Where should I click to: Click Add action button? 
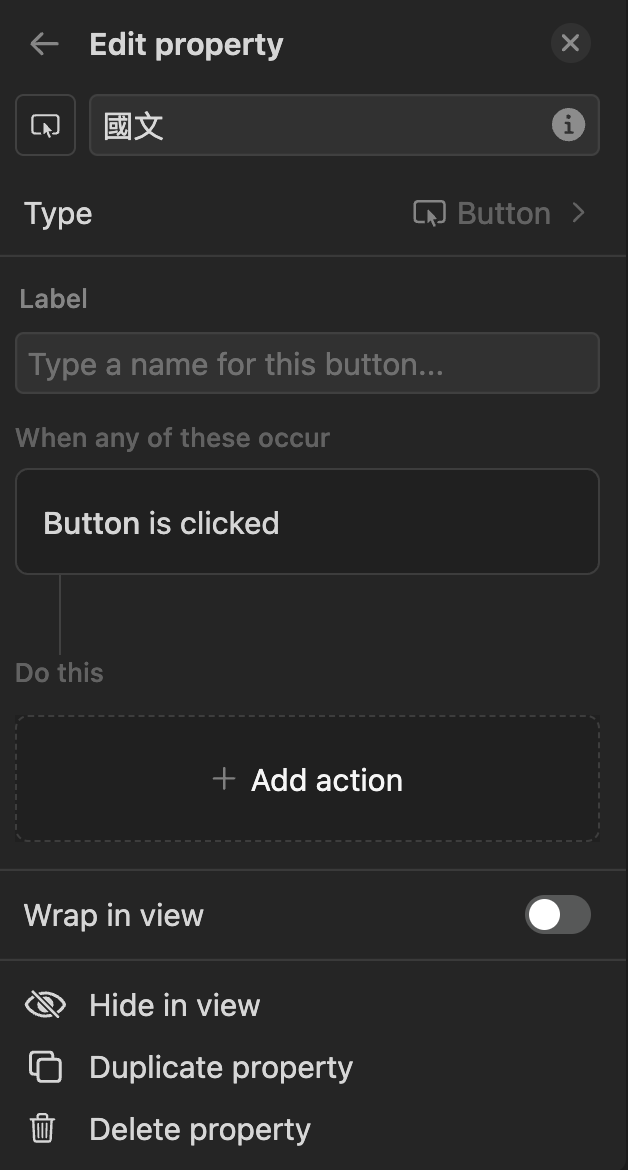coord(307,780)
